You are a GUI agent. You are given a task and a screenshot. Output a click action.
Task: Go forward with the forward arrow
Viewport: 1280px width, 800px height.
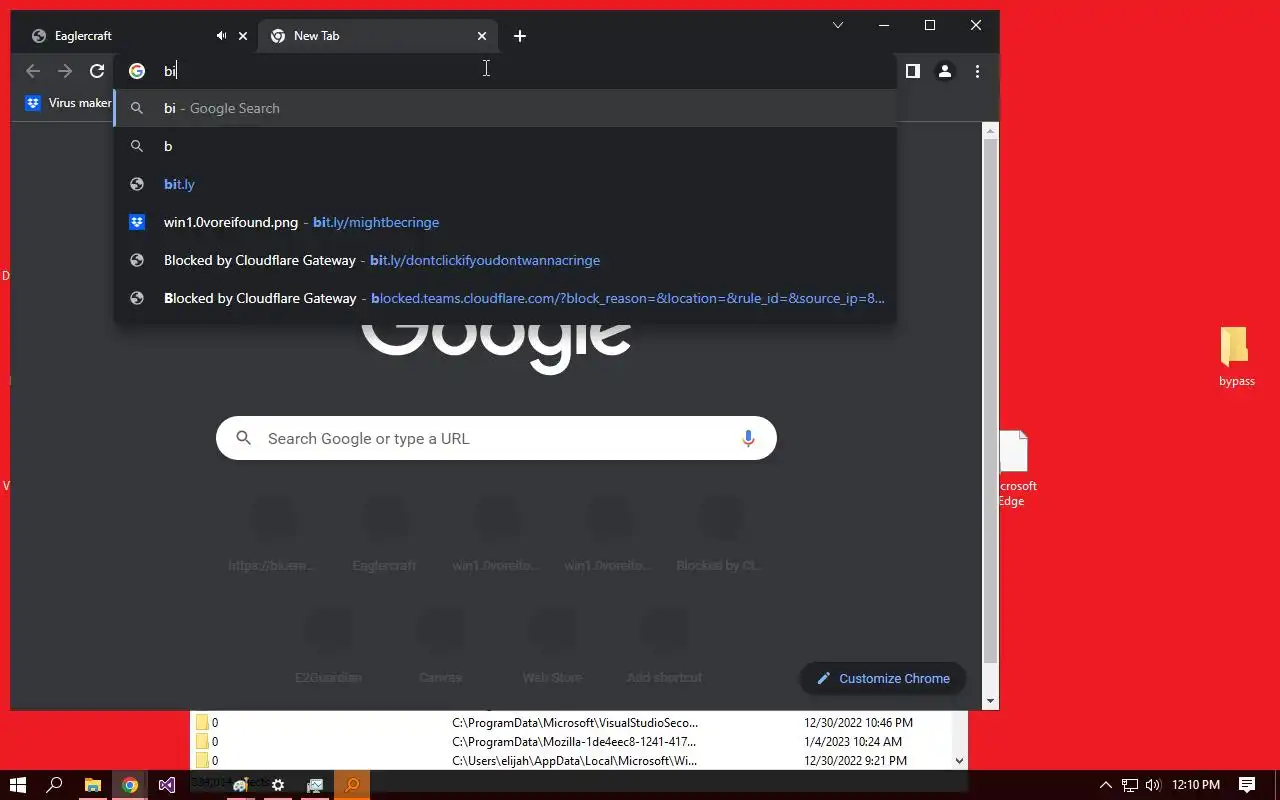point(65,71)
